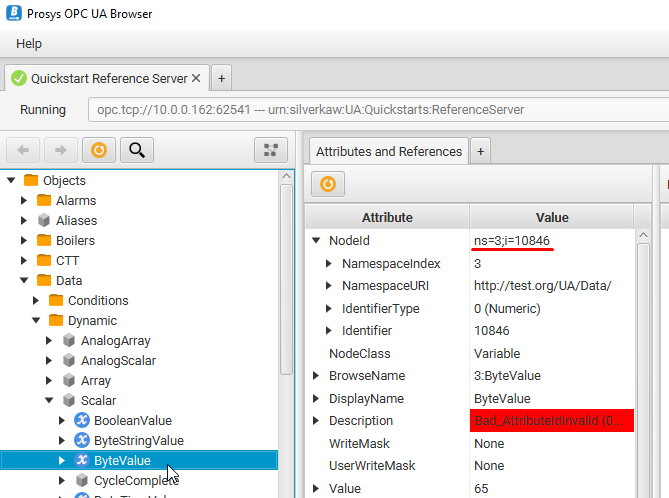Close the Quickstart Reference Server tab
Viewport: 669px width, 498px height.
click(196, 78)
